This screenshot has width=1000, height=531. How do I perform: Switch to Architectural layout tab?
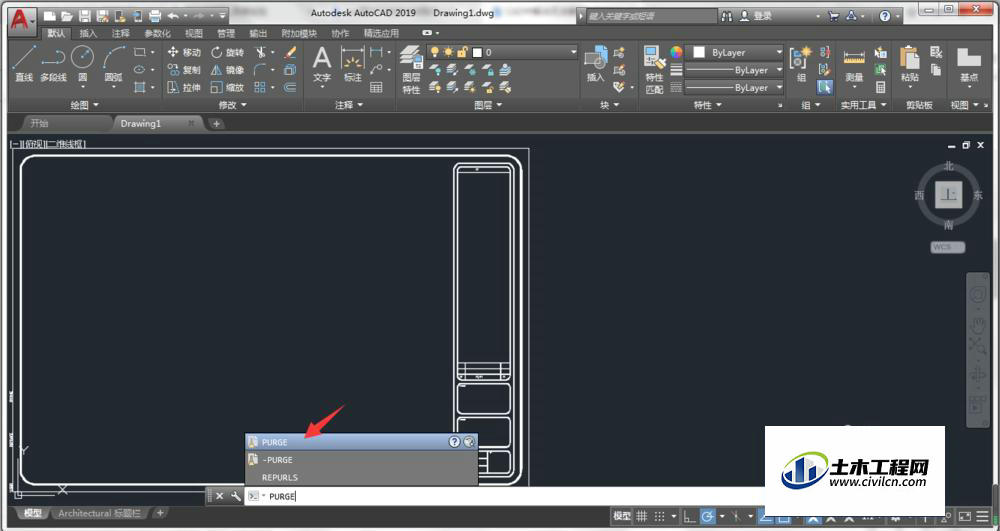pos(99,513)
